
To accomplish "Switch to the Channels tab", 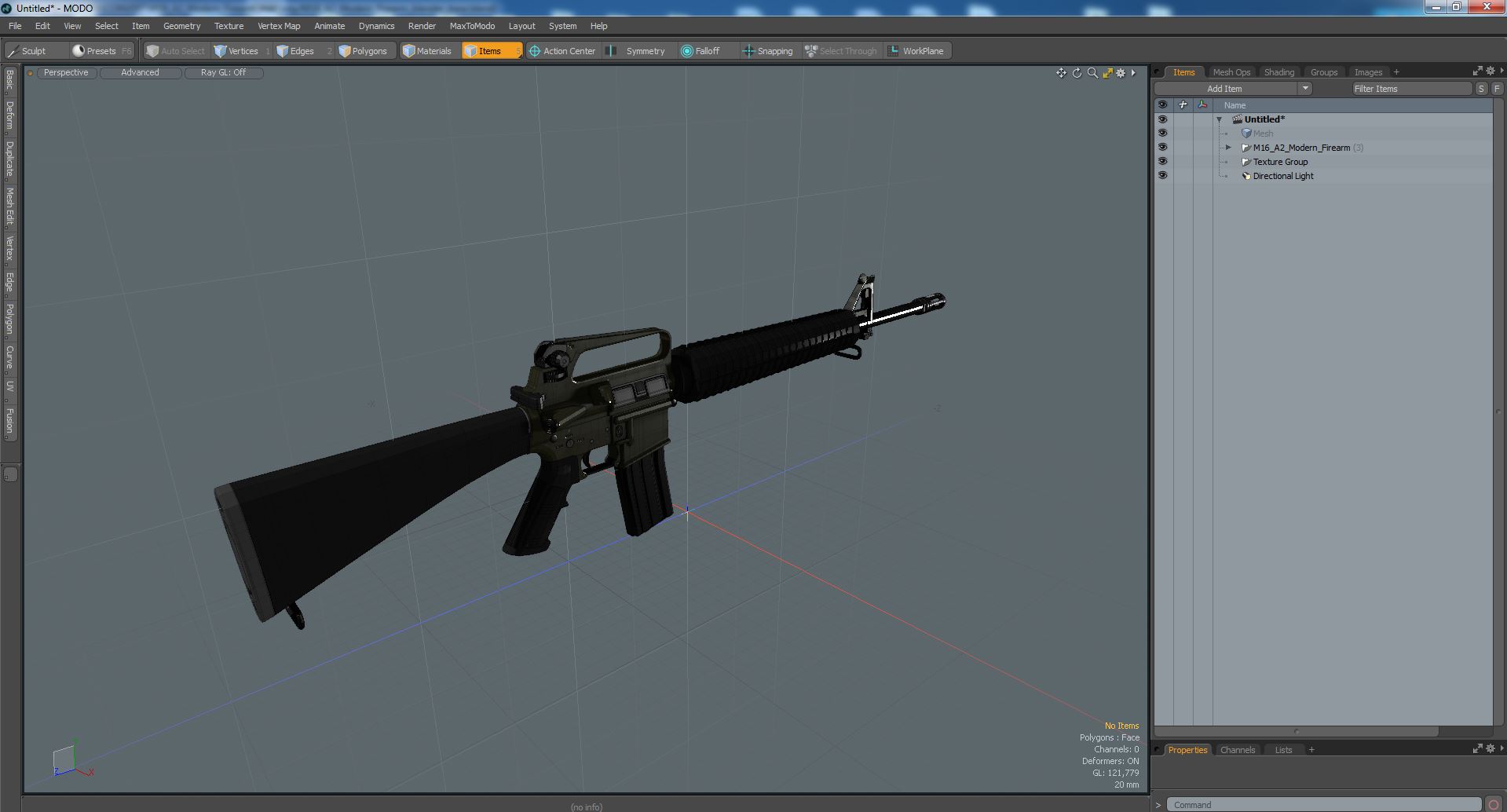I will 1237,750.
